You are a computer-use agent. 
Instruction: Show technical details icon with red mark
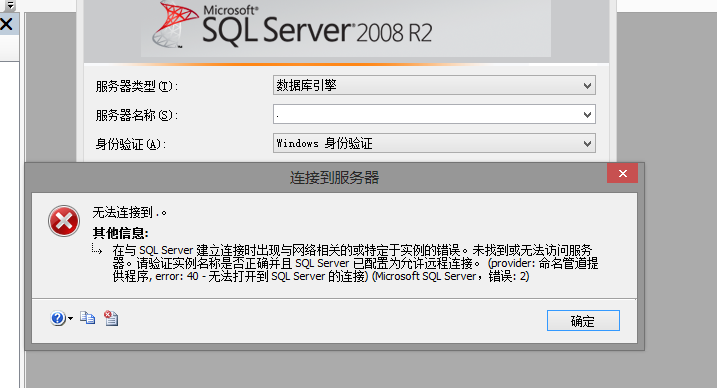click(x=111, y=318)
